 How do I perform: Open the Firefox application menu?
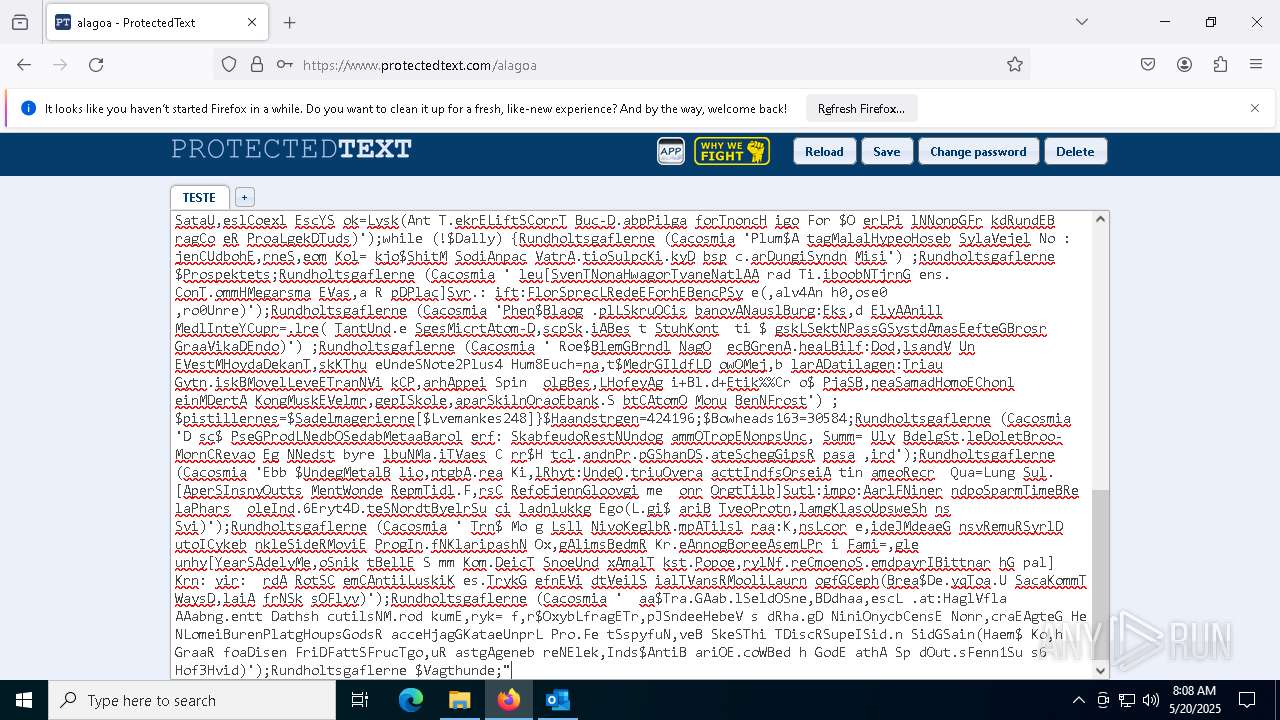[1256, 65]
